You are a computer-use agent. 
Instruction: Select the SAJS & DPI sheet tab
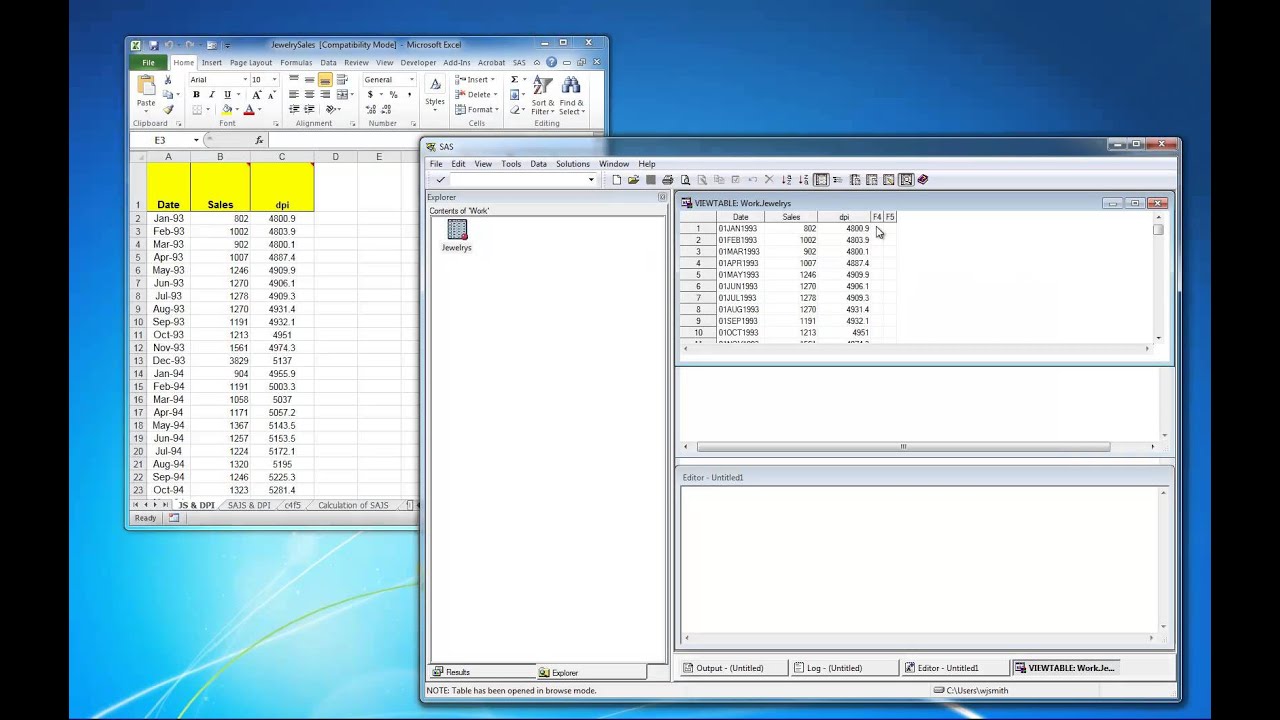249,505
